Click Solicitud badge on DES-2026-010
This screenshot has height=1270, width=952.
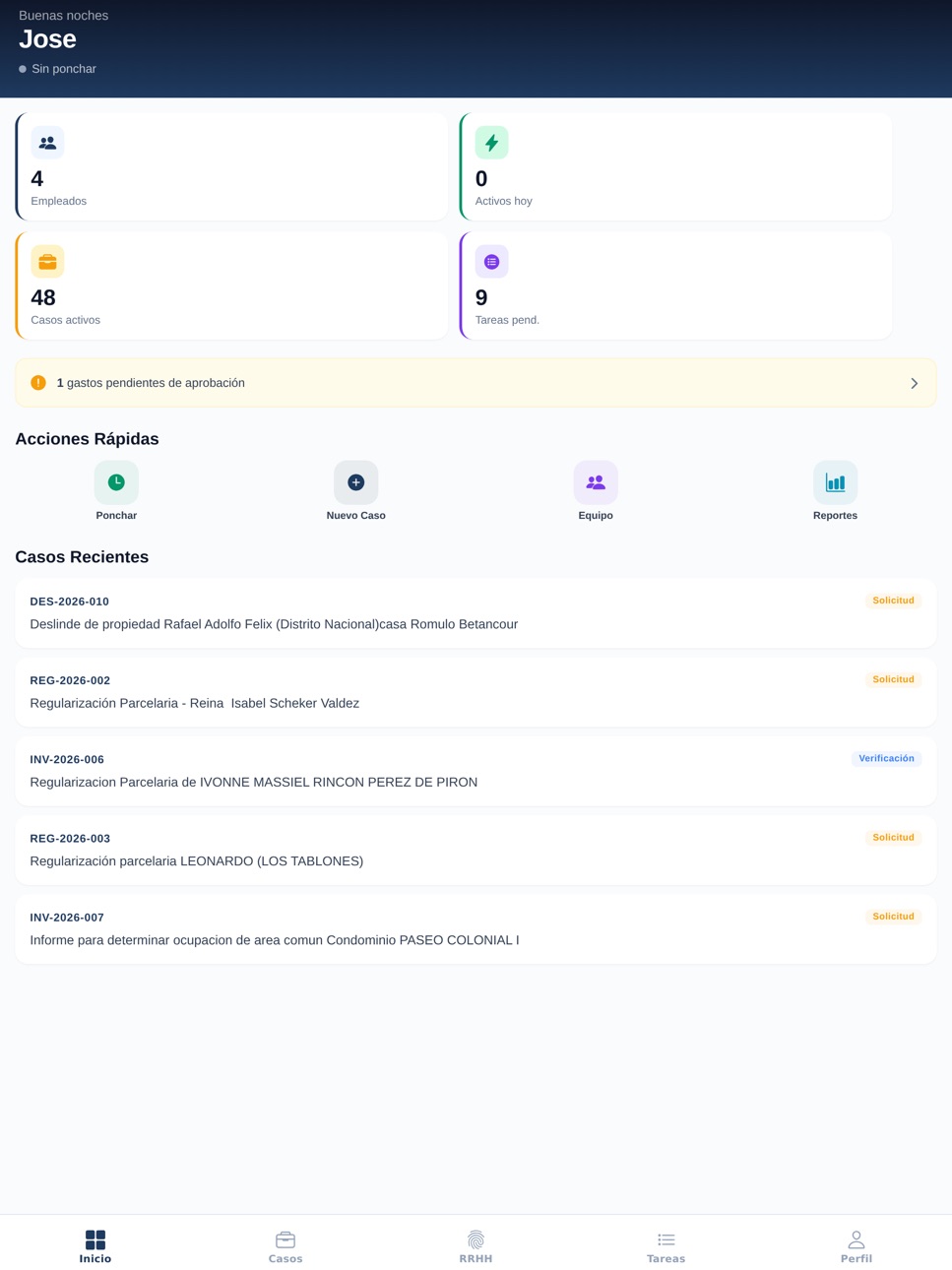893,601
